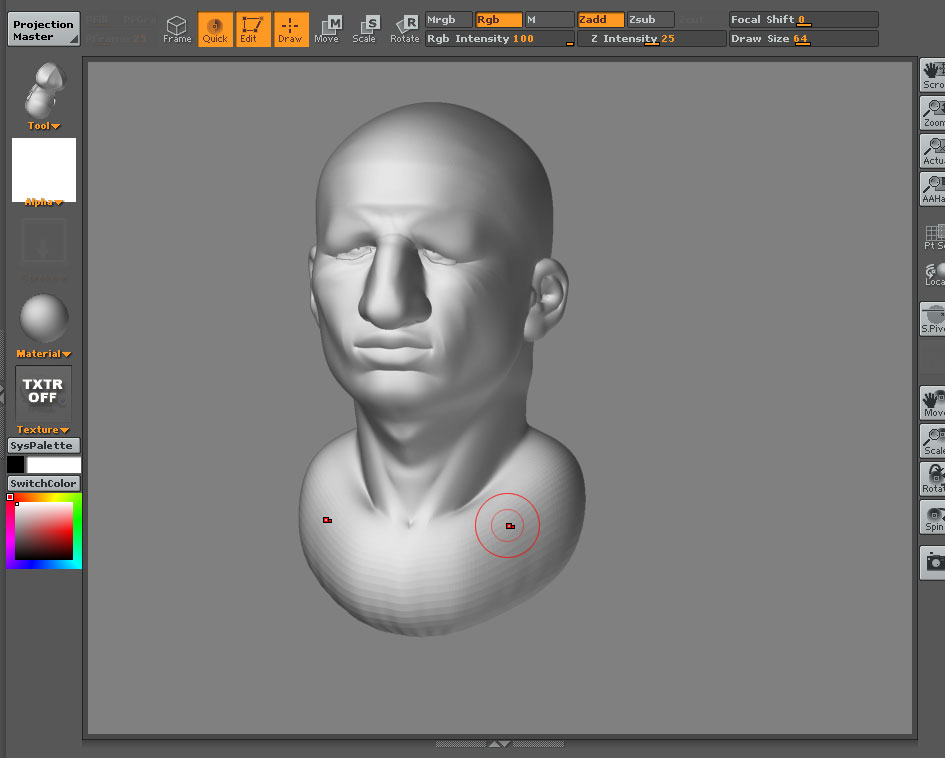Toggle the Local transformations icon

pos(934,274)
